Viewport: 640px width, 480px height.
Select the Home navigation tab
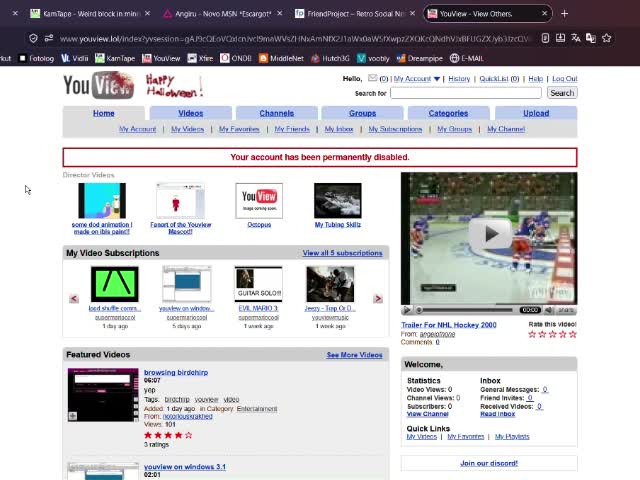click(104, 113)
